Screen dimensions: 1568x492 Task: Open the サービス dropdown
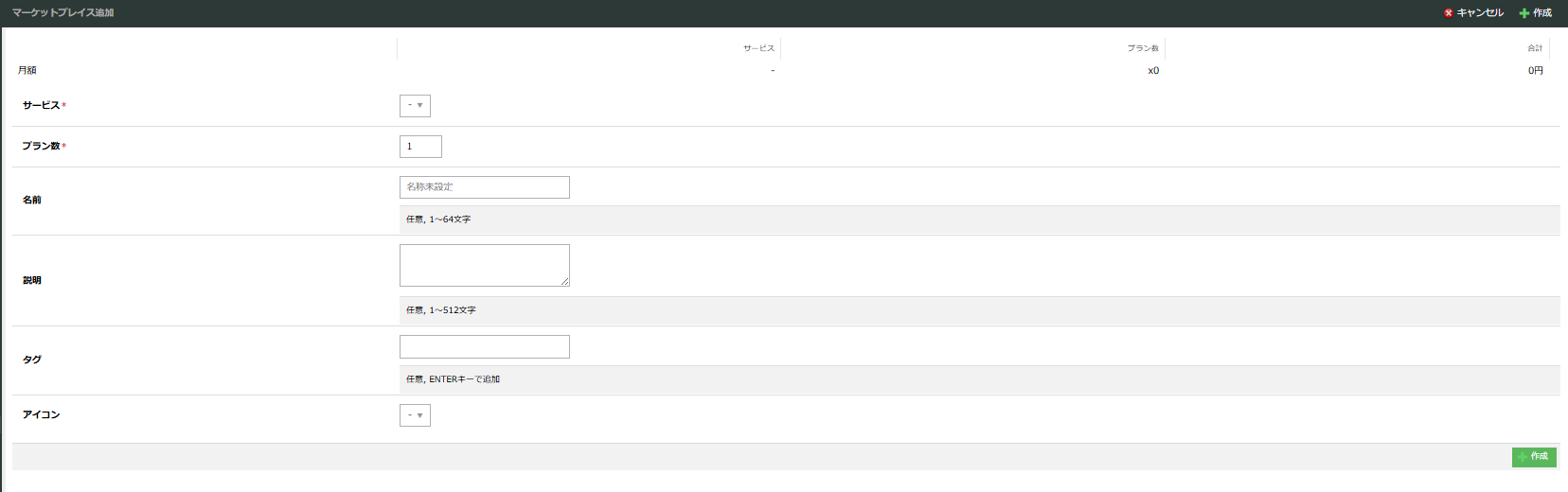(415, 106)
